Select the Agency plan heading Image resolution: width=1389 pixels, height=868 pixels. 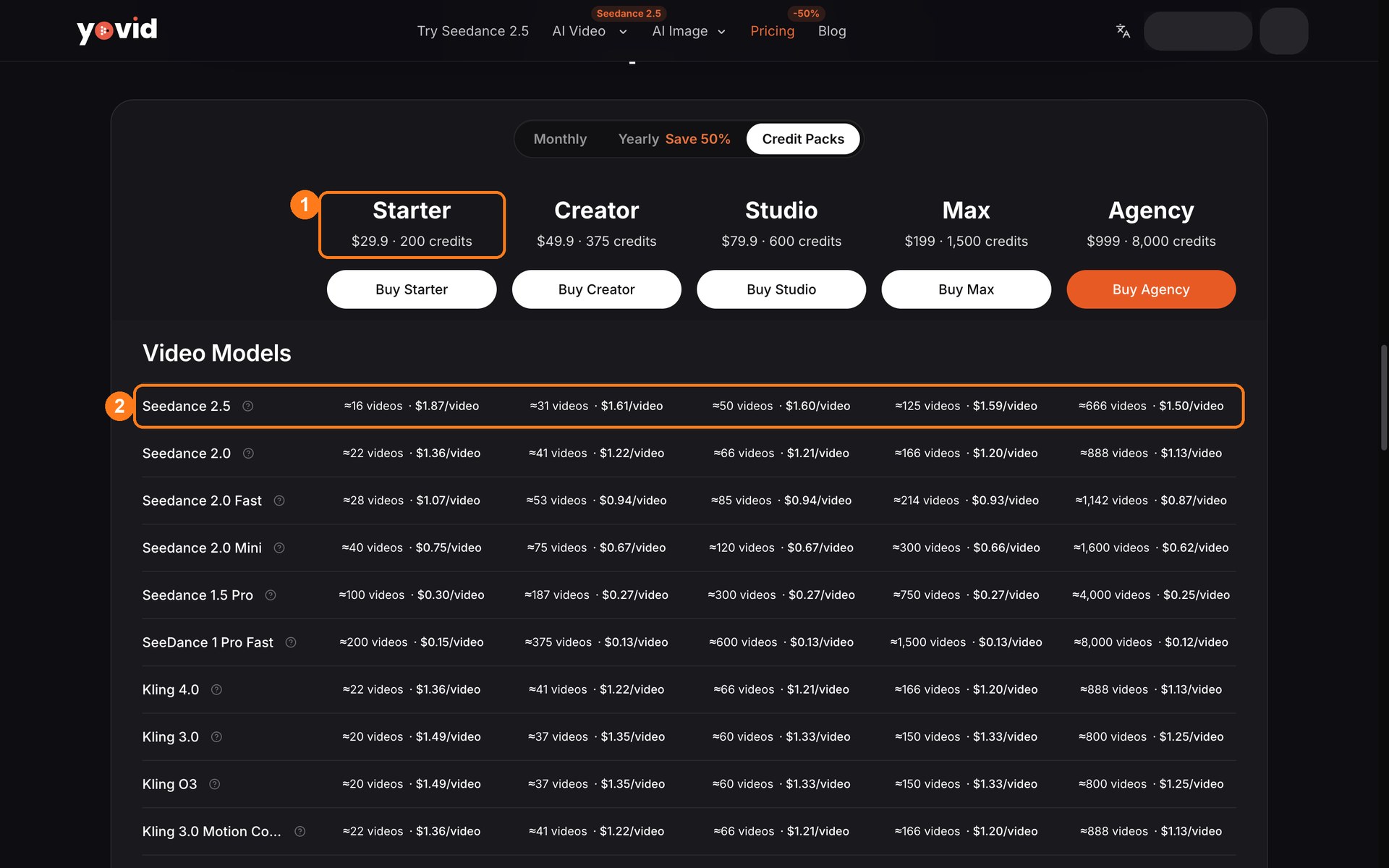point(1151,210)
